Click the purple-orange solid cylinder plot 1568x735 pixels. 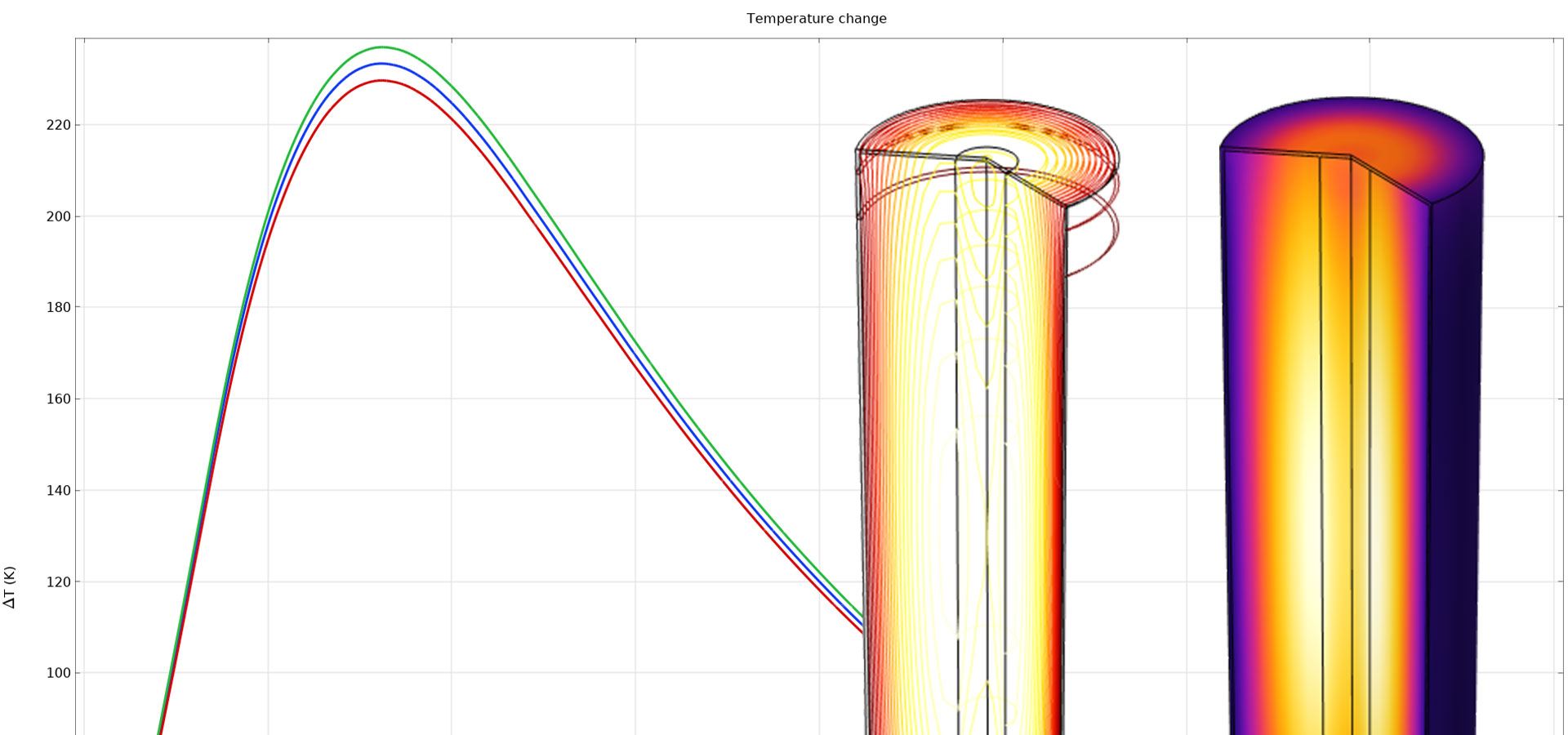1352,416
